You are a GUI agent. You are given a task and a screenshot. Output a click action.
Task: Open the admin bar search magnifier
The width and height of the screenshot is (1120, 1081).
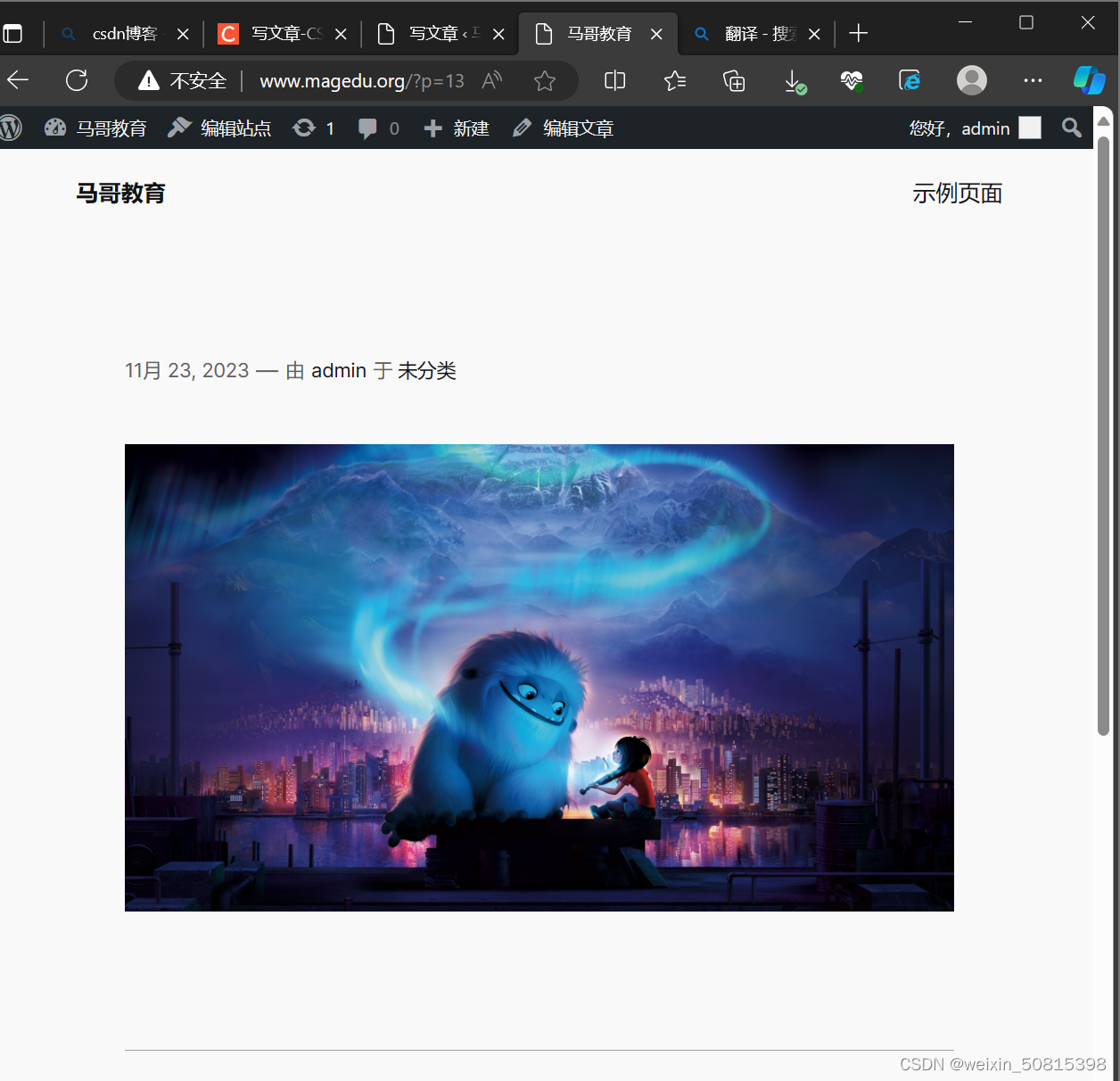(x=1070, y=128)
